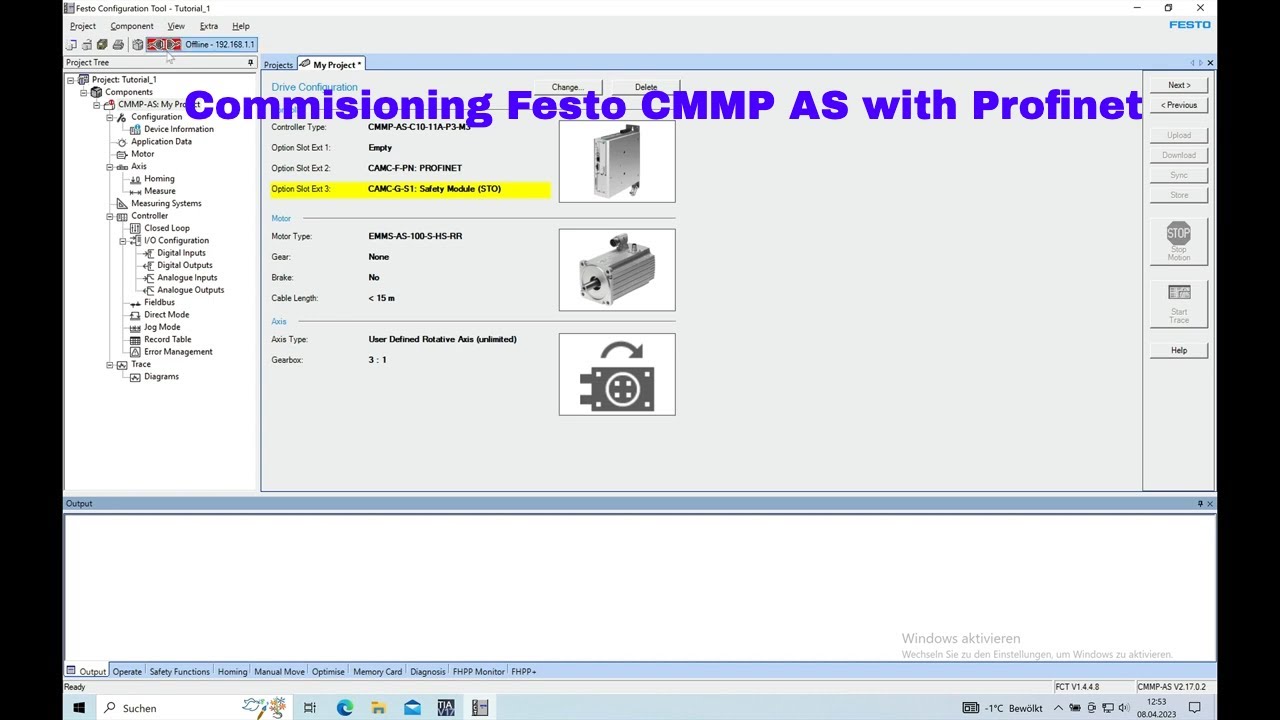Select the Motor node in tree
The image size is (1280, 720).
click(143, 154)
